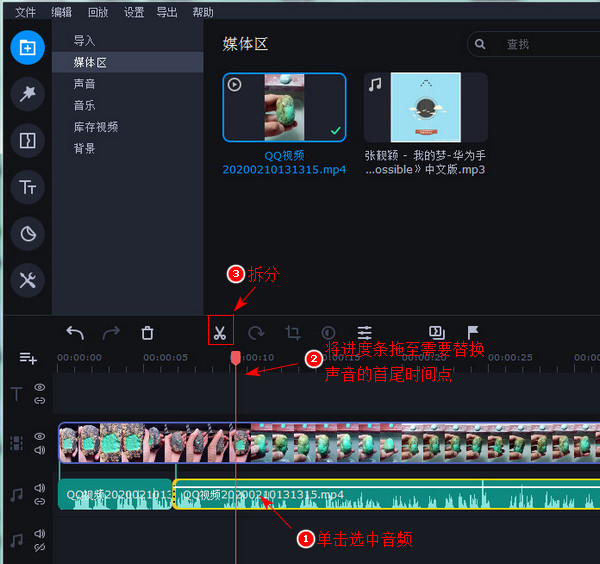Click the Crop tool icon
The height and width of the screenshot is (564, 600).
click(293, 333)
